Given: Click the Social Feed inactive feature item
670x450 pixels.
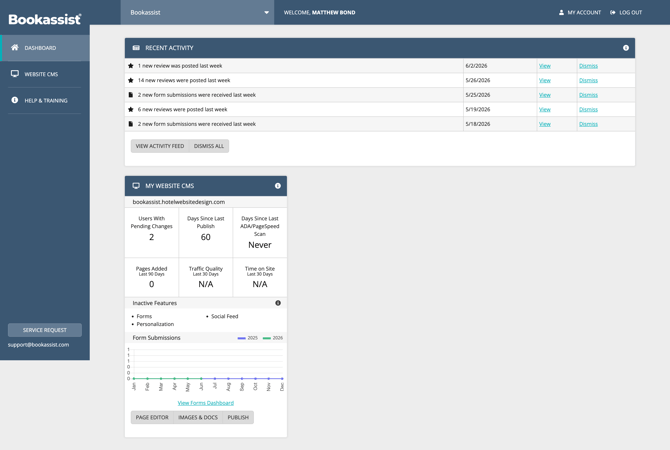Looking at the screenshot, I should [x=225, y=316].
